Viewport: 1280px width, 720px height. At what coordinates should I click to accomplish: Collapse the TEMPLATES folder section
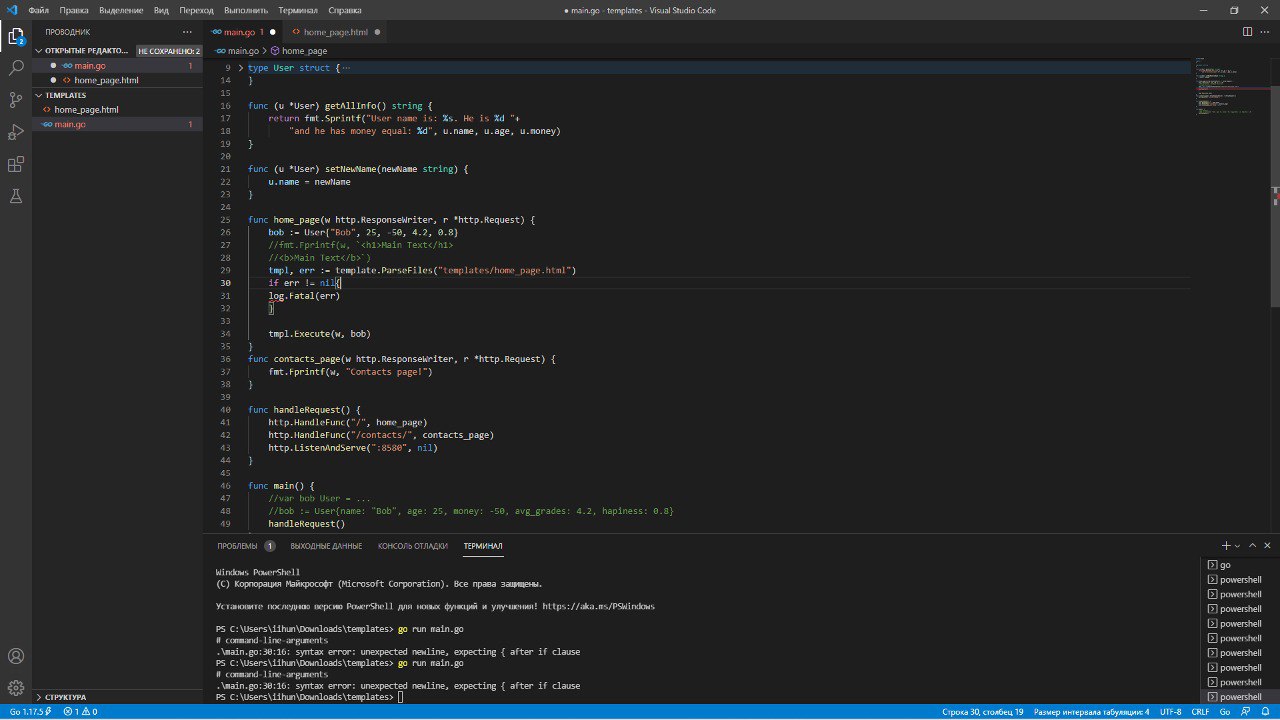(65, 95)
